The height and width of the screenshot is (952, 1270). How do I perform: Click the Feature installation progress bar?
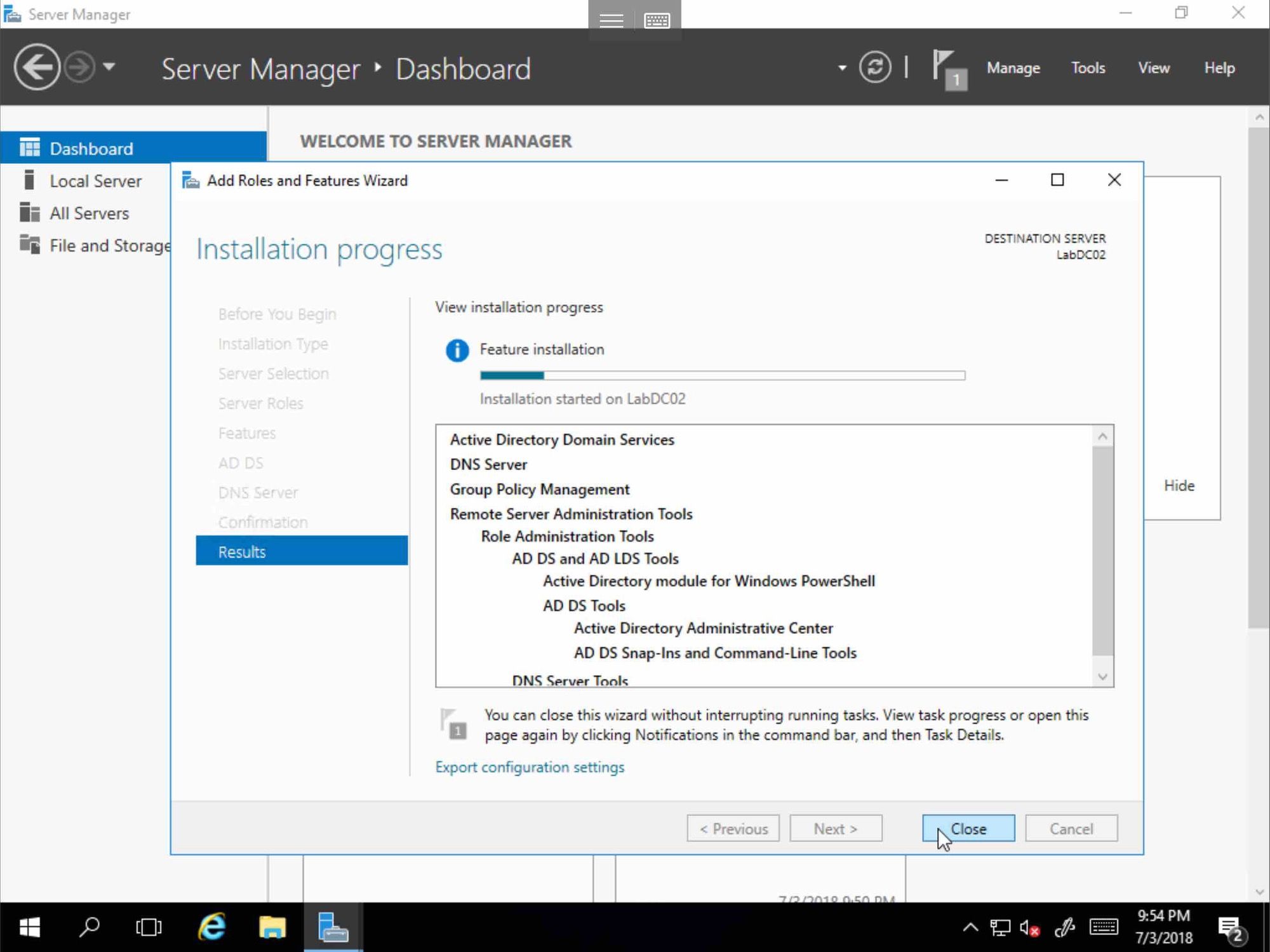coord(723,375)
